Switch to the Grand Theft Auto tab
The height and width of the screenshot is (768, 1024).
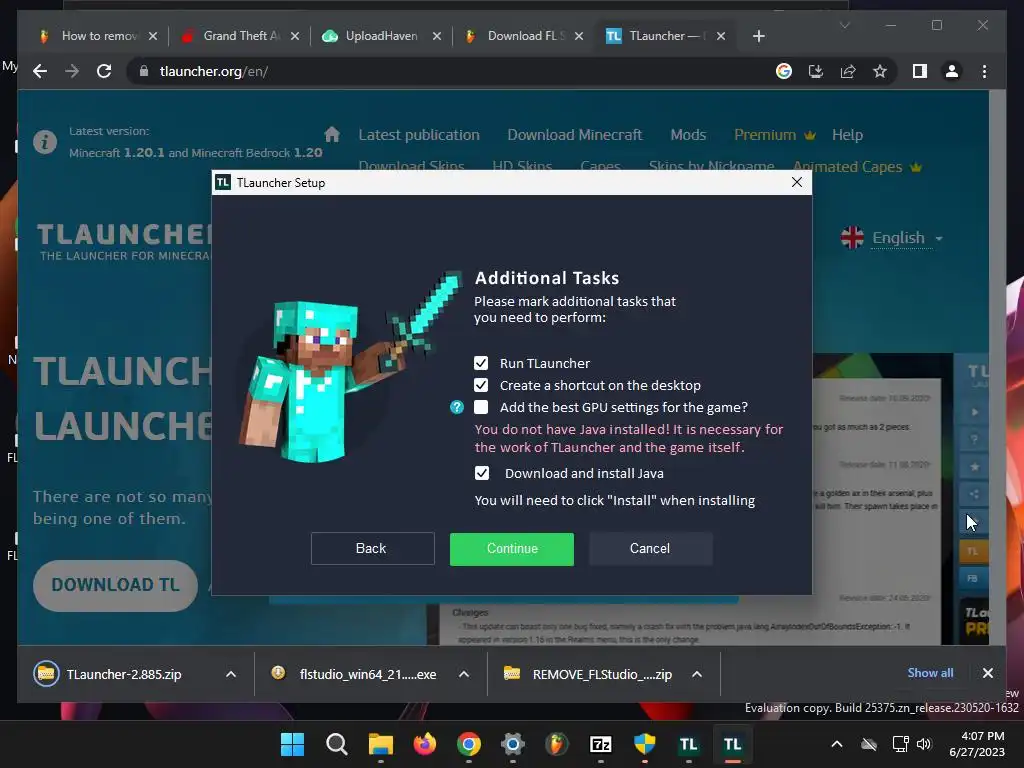[239, 36]
